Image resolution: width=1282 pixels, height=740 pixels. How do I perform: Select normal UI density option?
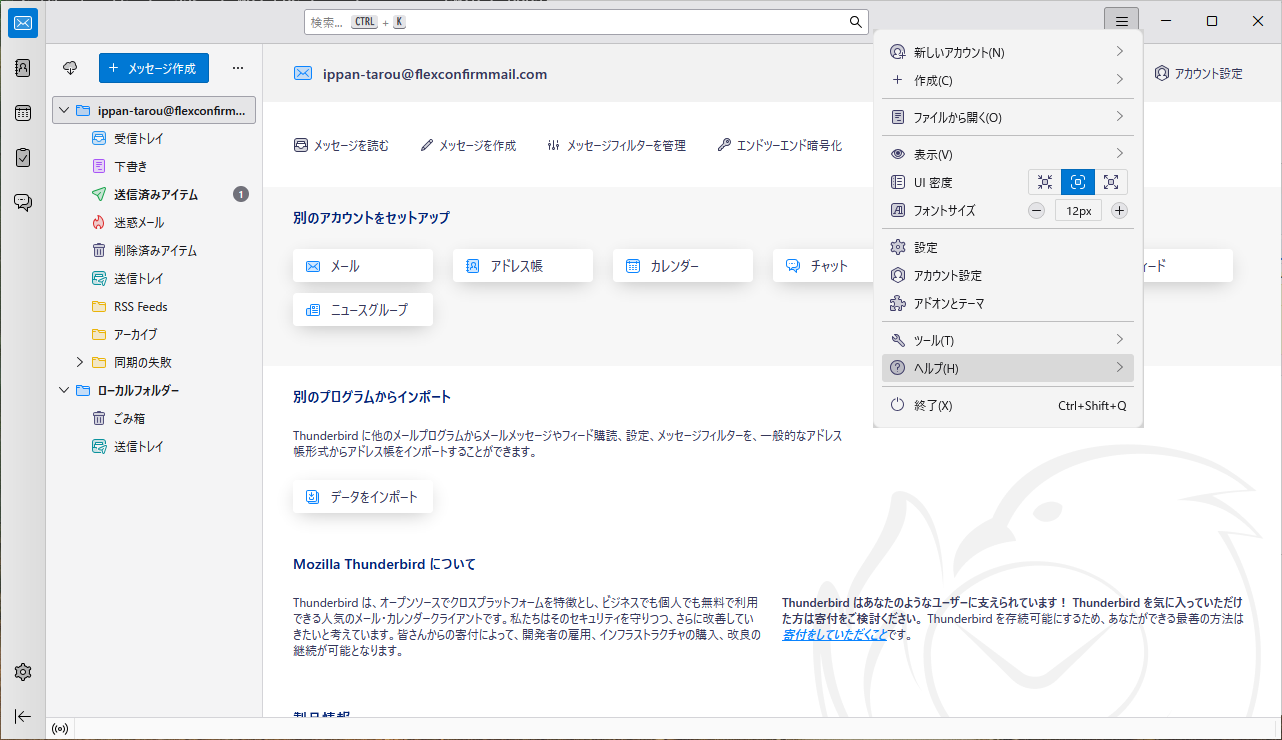(x=1078, y=182)
